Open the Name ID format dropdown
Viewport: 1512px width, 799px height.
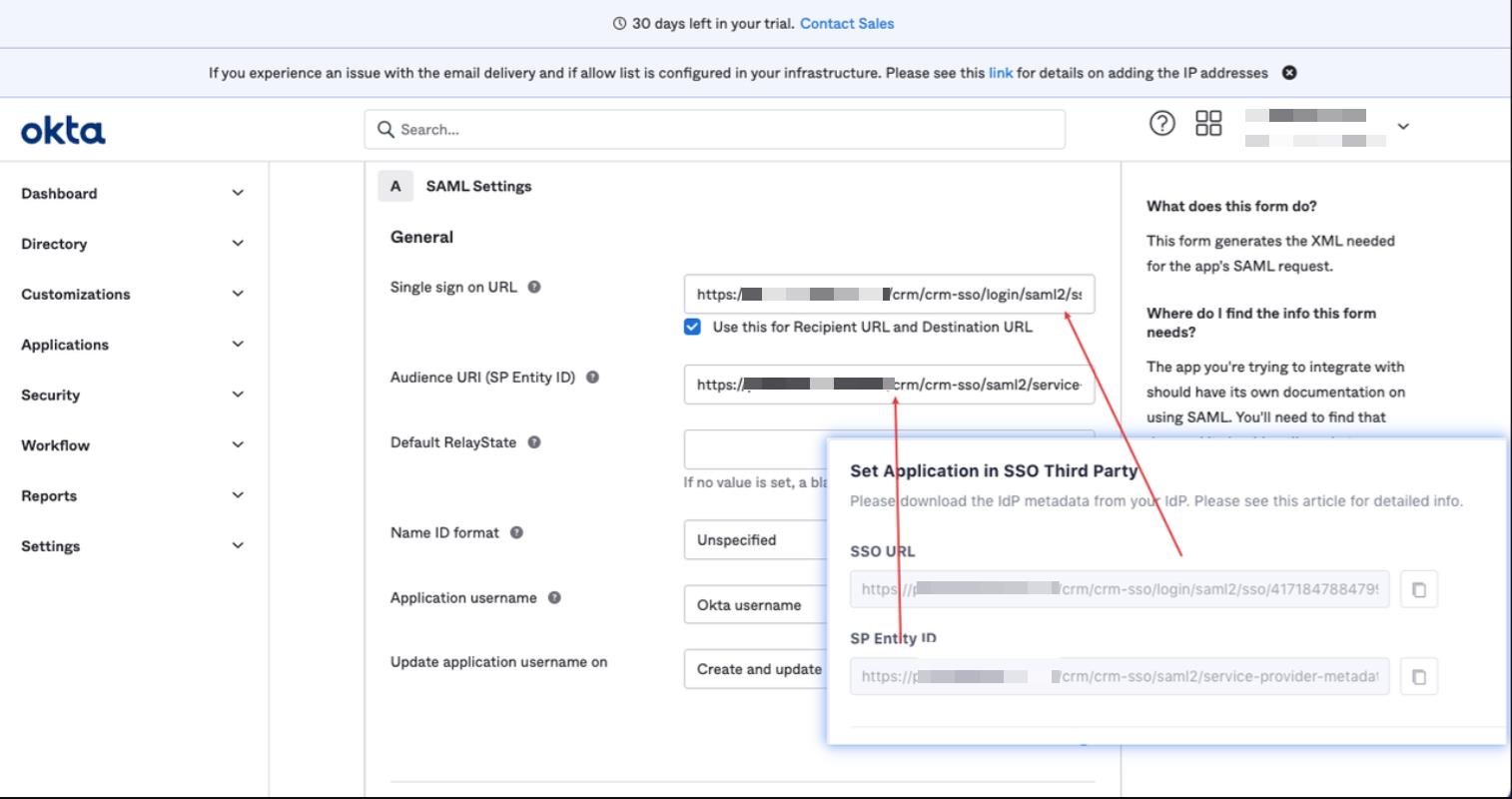click(756, 540)
